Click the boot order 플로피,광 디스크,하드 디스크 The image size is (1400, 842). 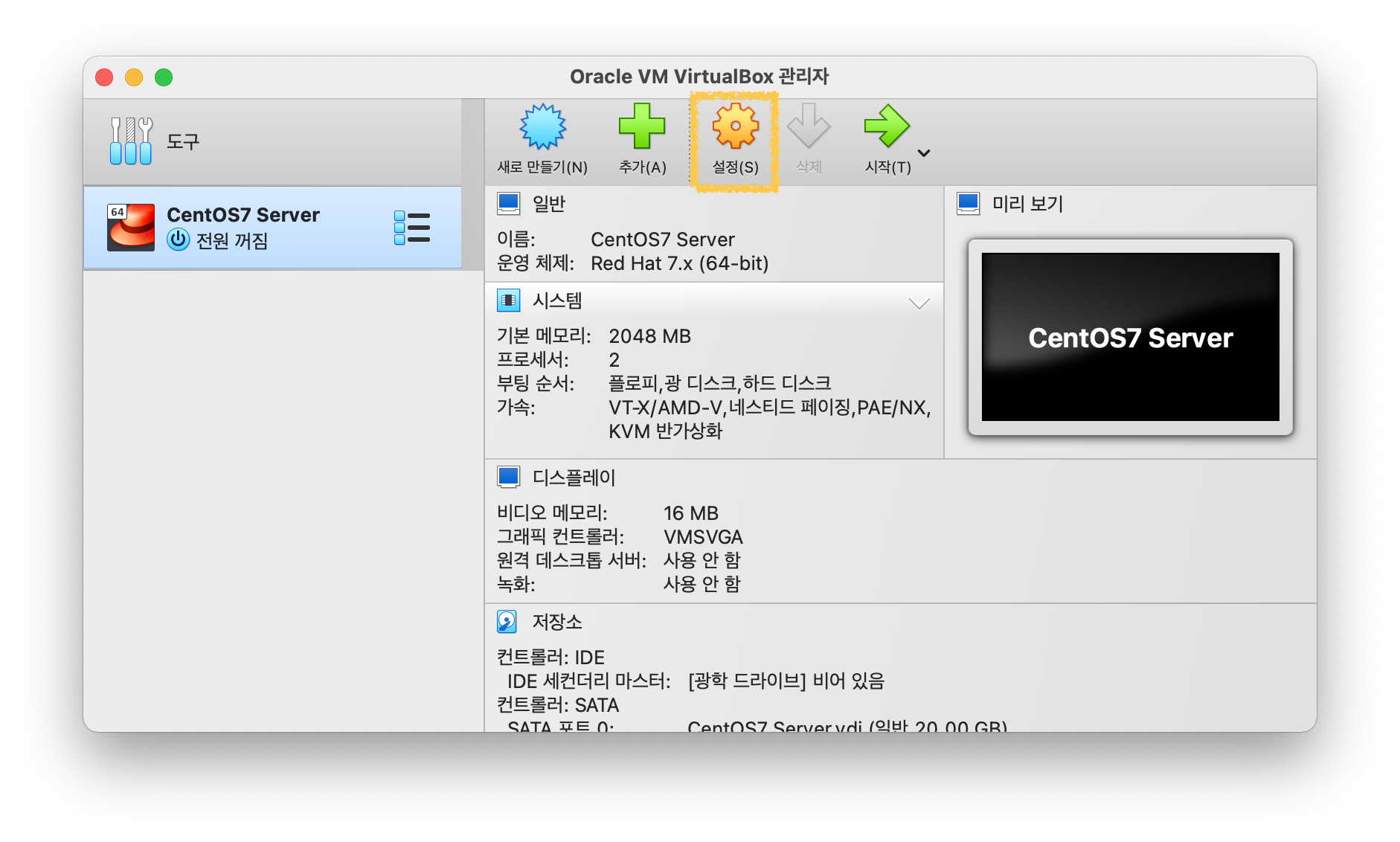click(720, 384)
